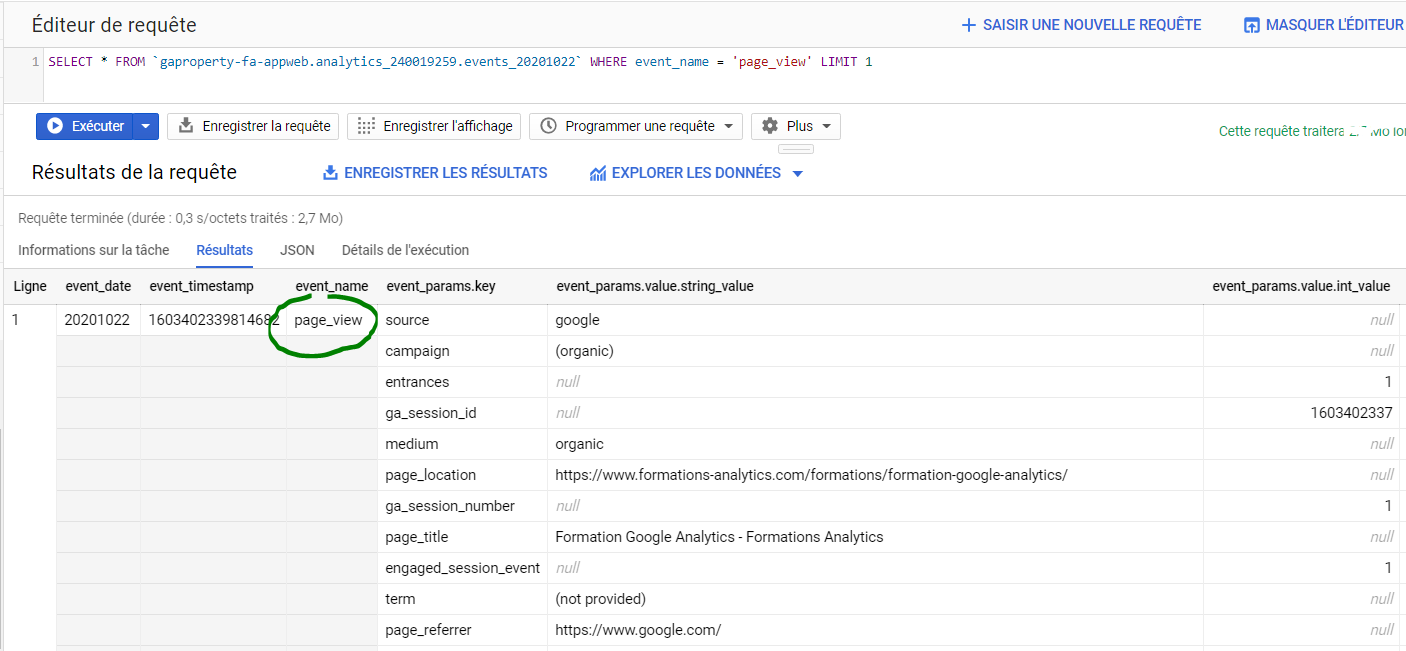Click the play icon in the Exécuter button

tap(56, 126)
